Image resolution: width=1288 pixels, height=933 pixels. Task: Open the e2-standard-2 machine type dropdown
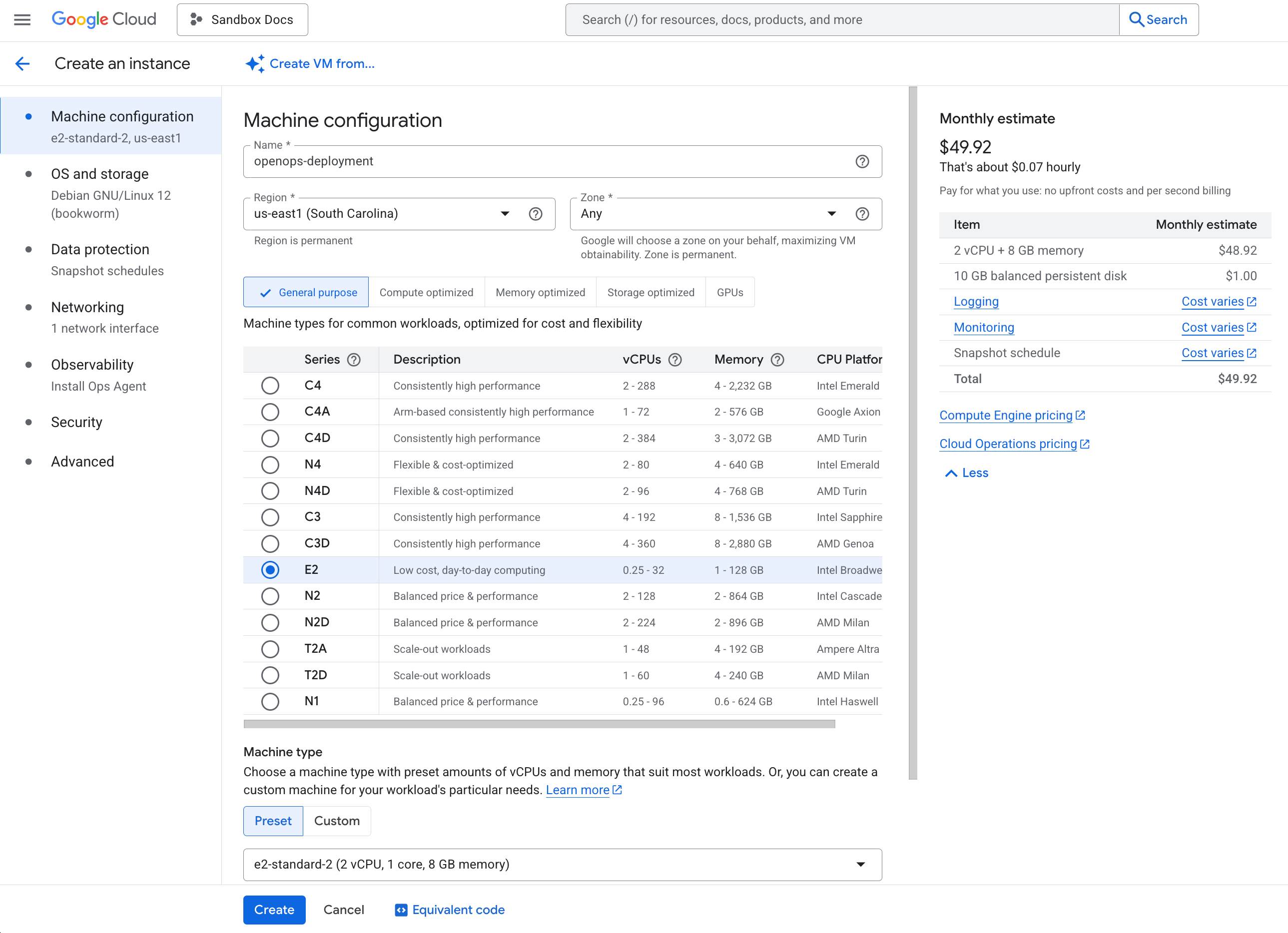(x=861, y=864)
